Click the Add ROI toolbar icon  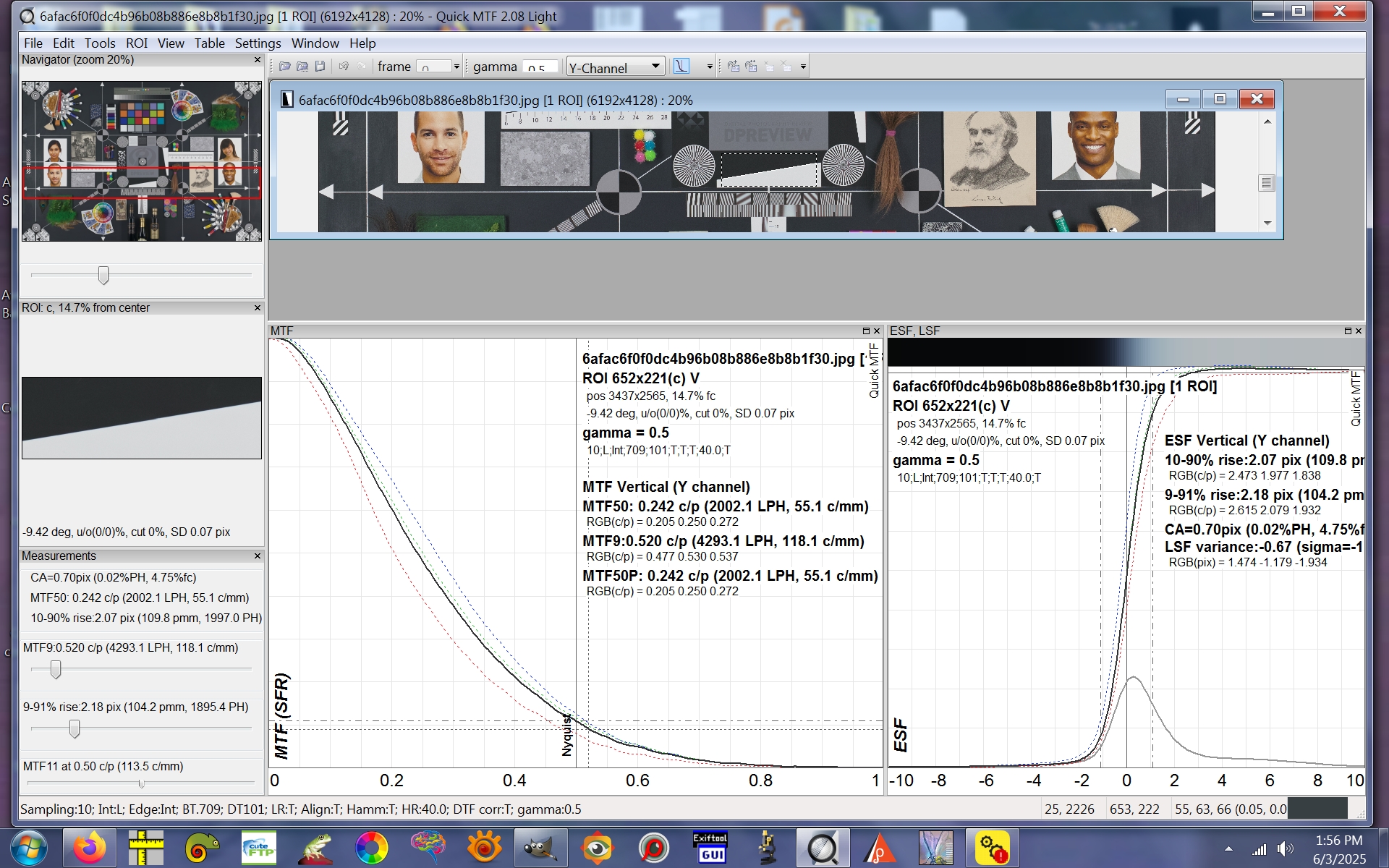pos(733,67)
